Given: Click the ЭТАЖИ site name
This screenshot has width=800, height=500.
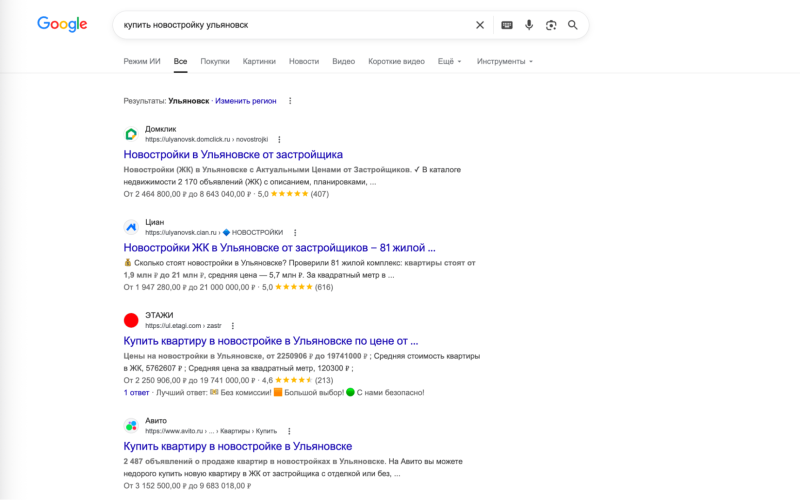Looking at the screenshot, I should [159, 315].
